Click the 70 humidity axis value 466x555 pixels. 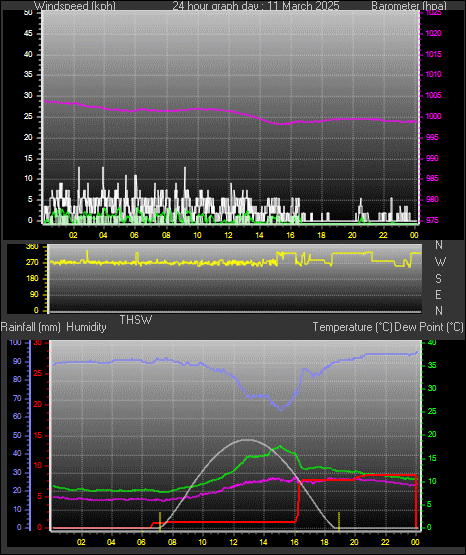[x=17, y=398]
